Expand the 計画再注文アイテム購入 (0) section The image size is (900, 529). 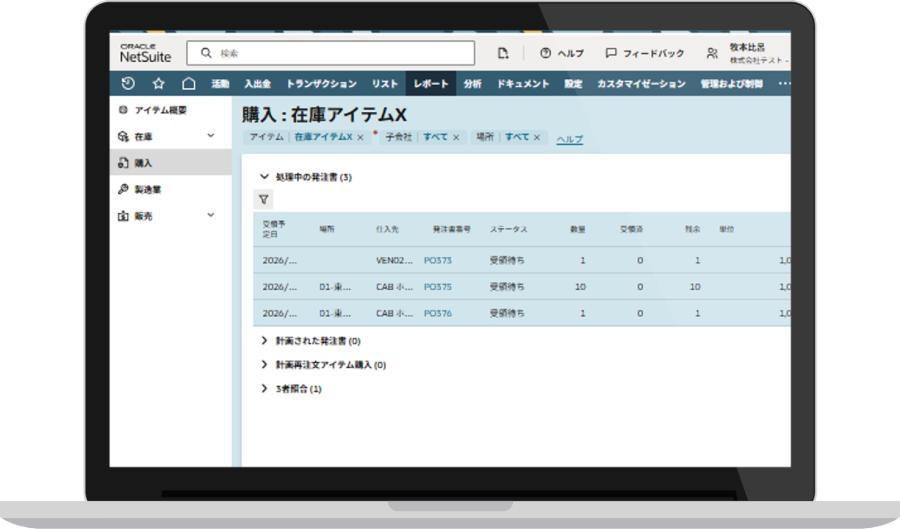[264, 364]
